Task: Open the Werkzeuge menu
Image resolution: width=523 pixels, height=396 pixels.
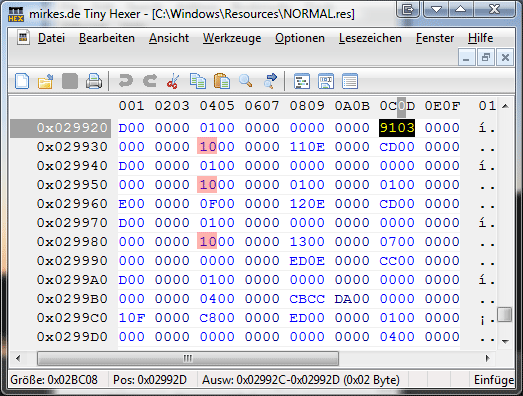Action: pos(232,38)
